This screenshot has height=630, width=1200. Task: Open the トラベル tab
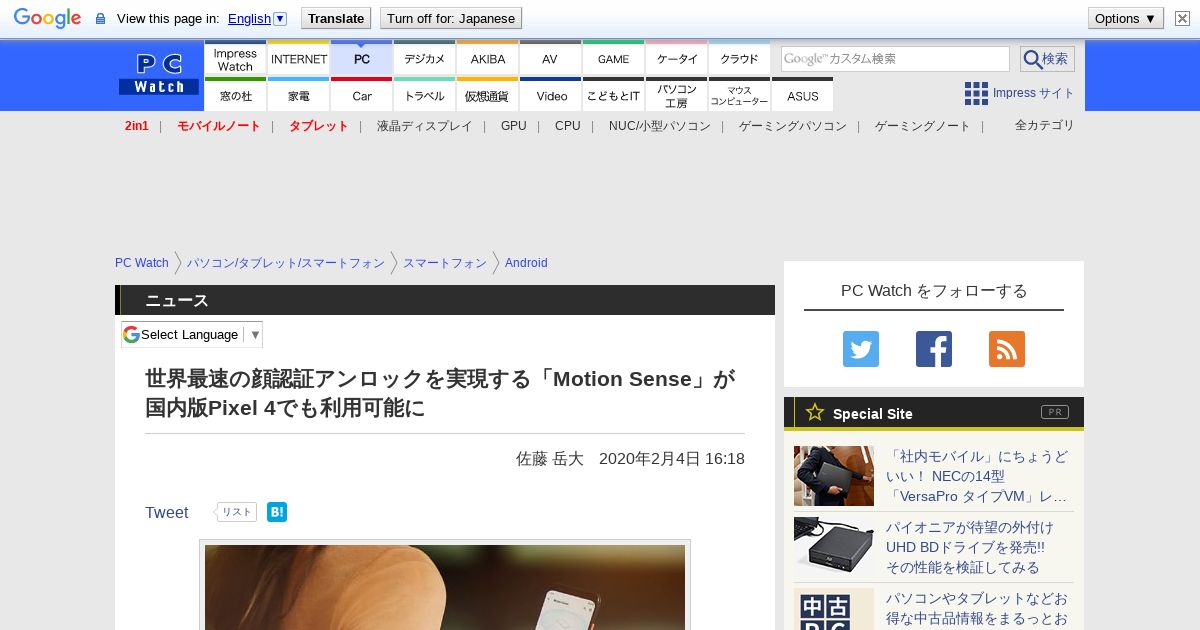click(425, 95)
